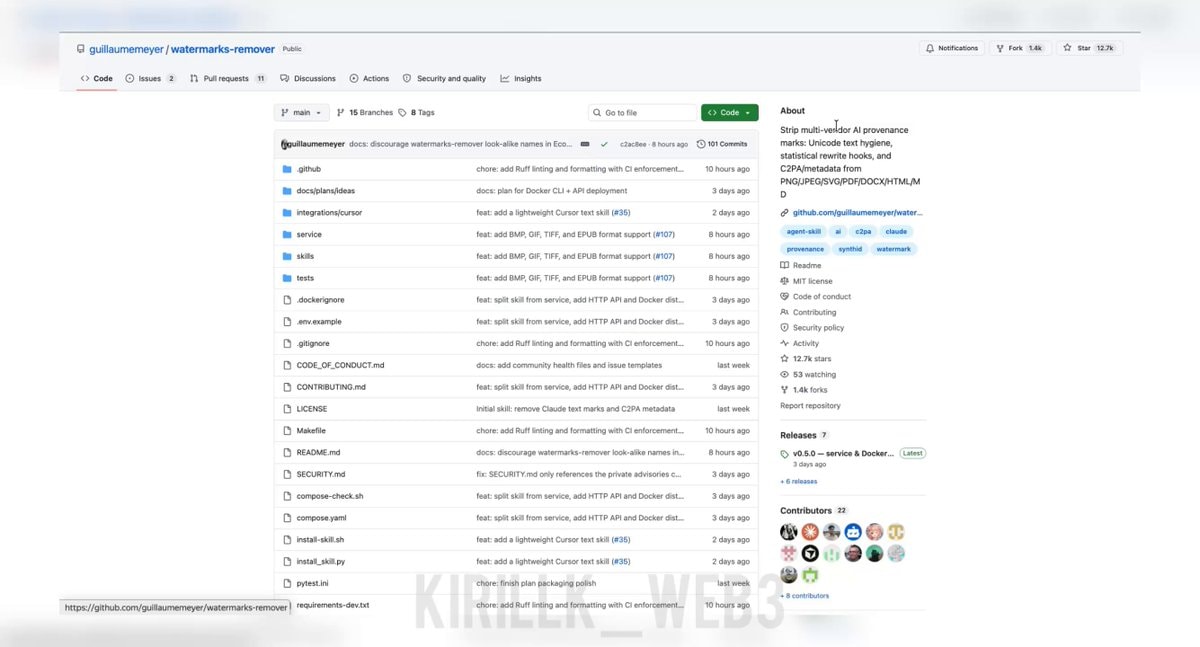Viewport: 1200px width, 647px height.
Task: Fork the repository
Action: point(1018,48)
